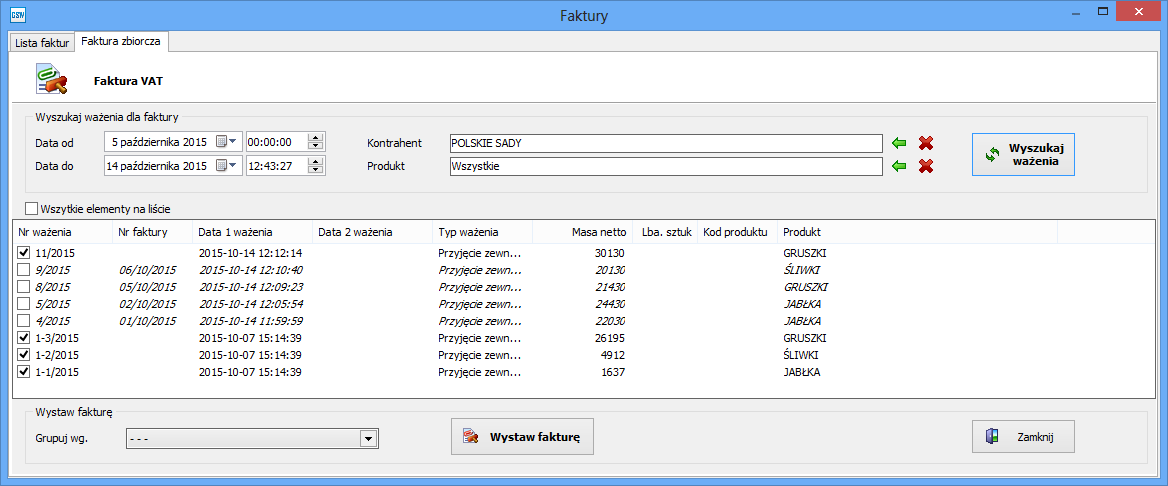Image resolution: width=1168 pixels, height=486 pixels.
Task: Clear Kontrahent with red X icon
Action: pos(926,143)
